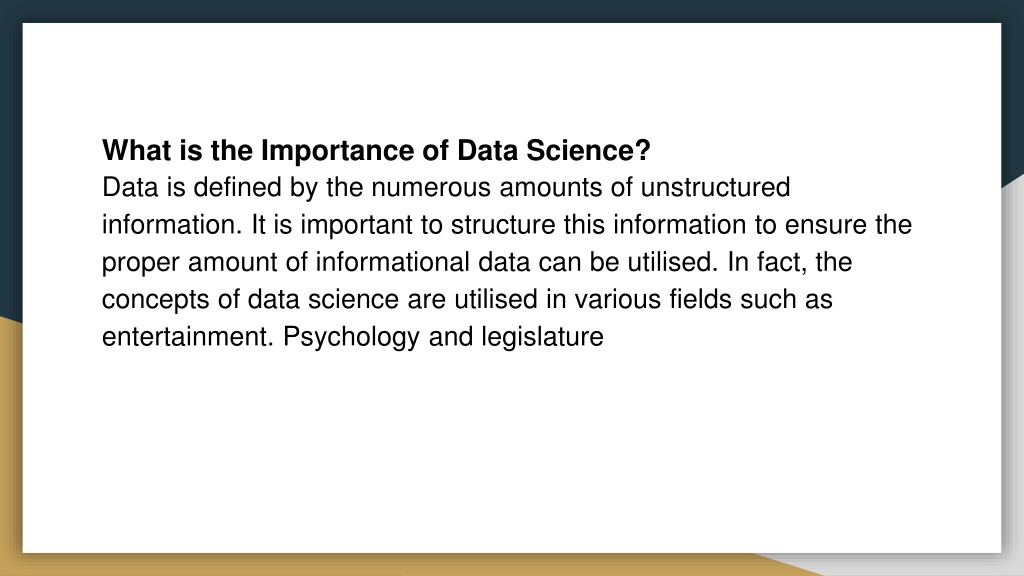Click the heading "What is the Importance of Data Science?"
The width and height of the screenshot is (1024, 576).
click(x=376, y=150)
